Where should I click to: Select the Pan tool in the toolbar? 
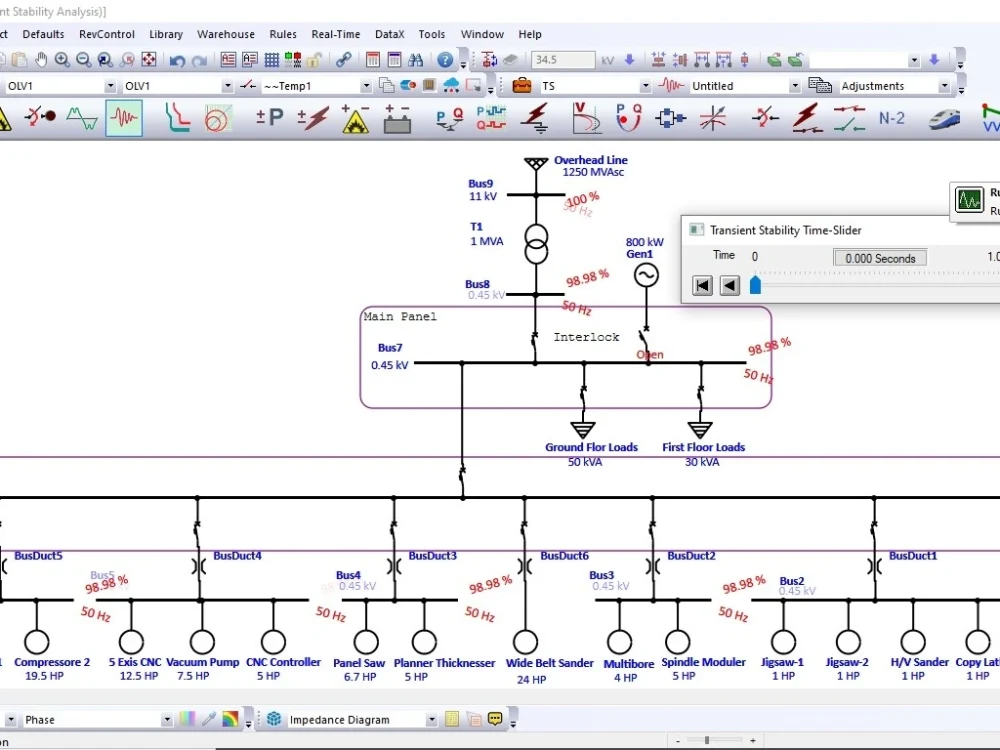(x=42, y=60)
